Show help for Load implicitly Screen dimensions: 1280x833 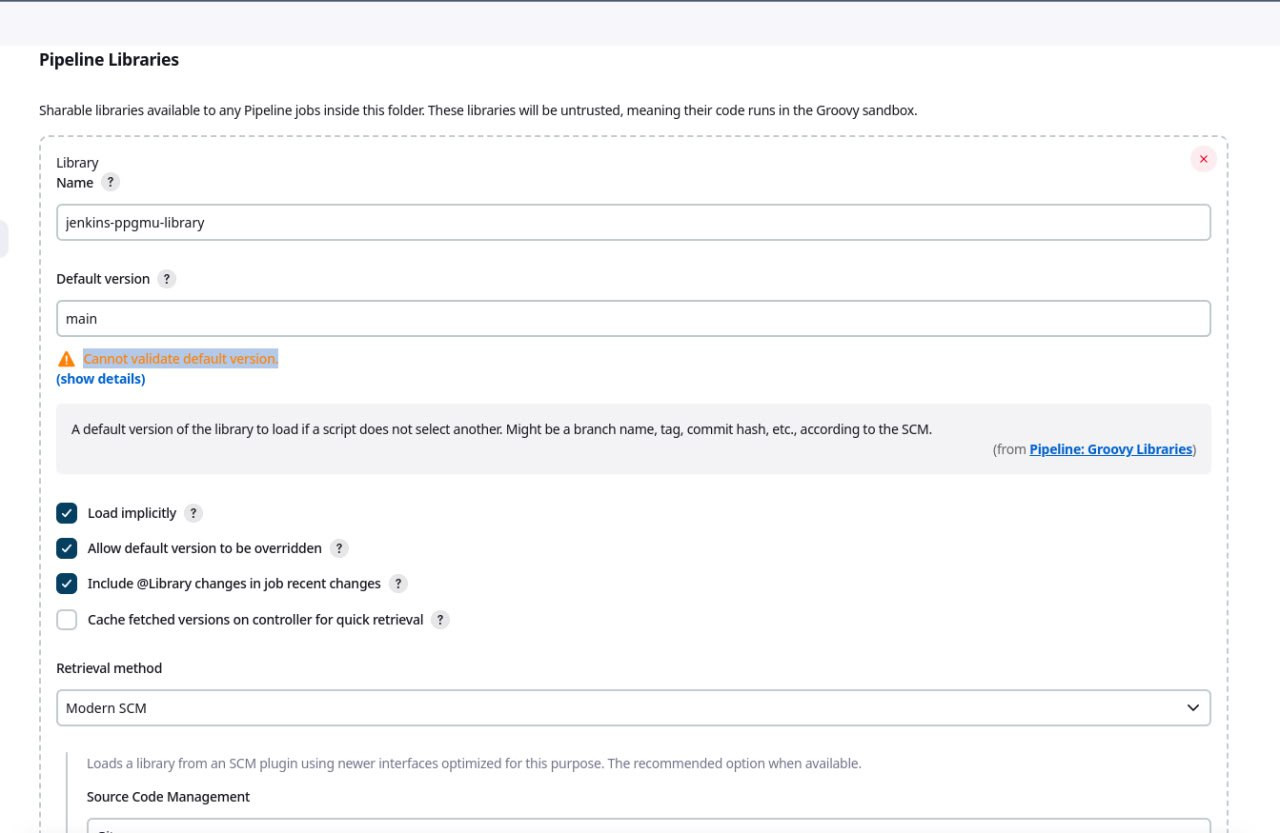(193, 513)
